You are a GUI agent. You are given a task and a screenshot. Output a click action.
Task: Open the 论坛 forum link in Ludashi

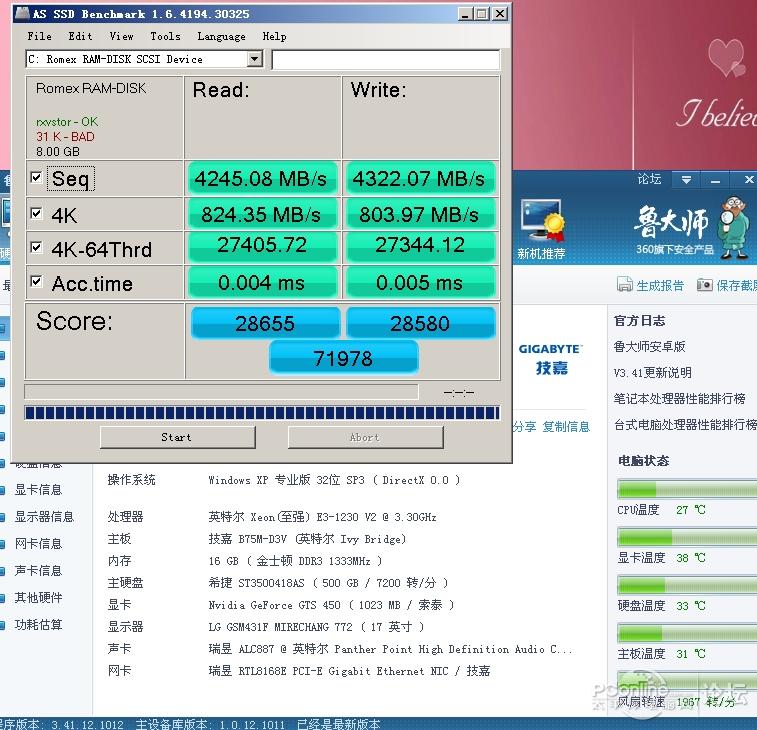point(649,179)
